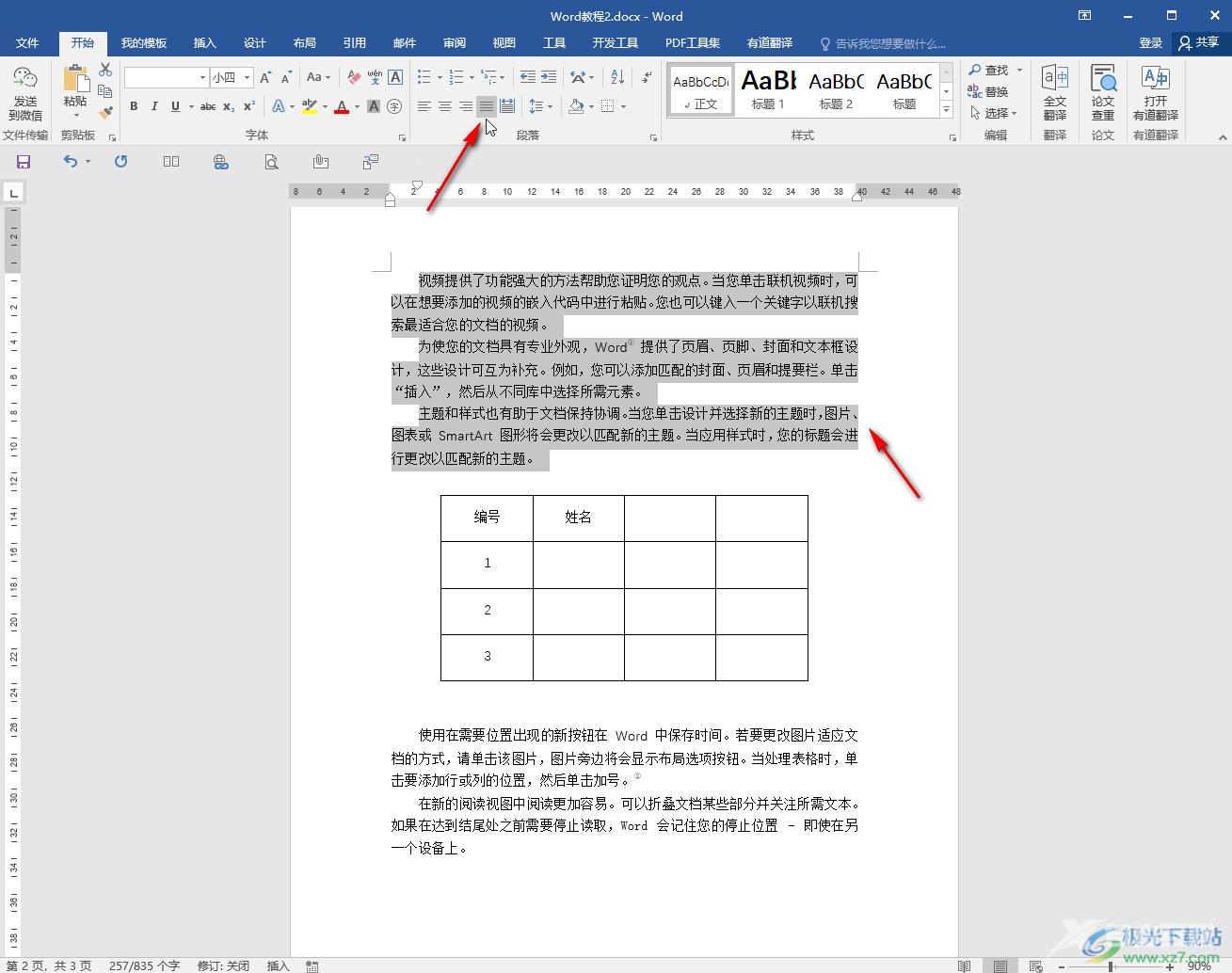This screenshot has height=973, width=1232.
Task: Toggle Strikethrough formatting
Action: click(208, 106)
